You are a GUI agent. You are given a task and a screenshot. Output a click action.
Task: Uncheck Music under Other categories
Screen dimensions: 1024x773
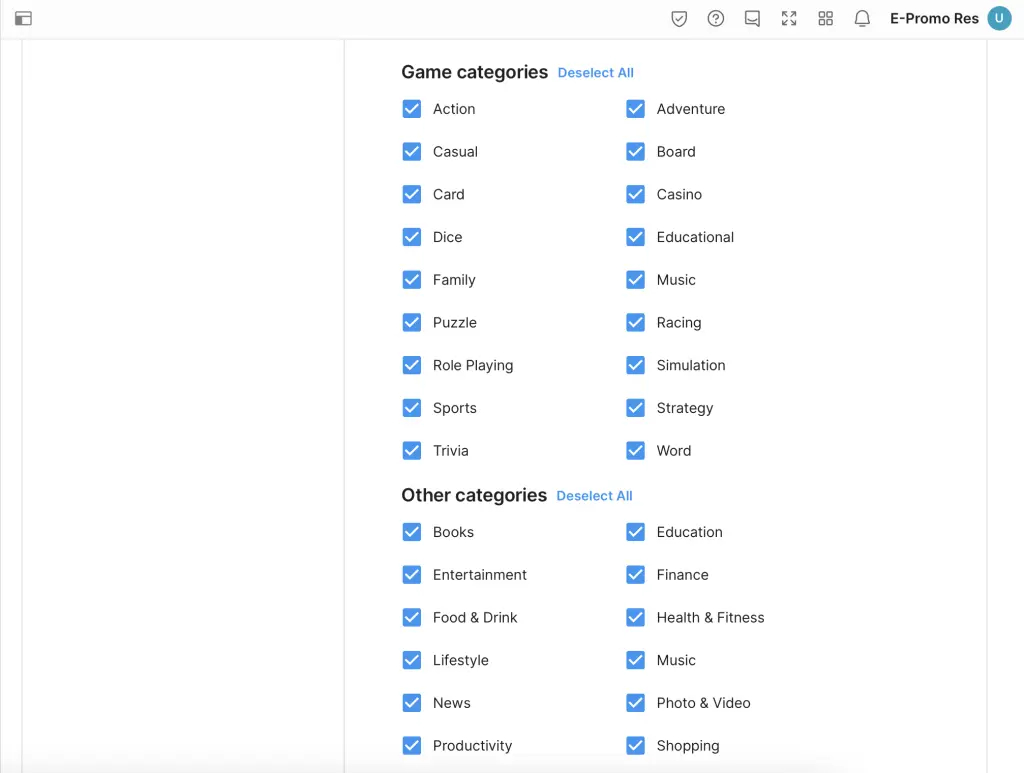coord(635,660)
